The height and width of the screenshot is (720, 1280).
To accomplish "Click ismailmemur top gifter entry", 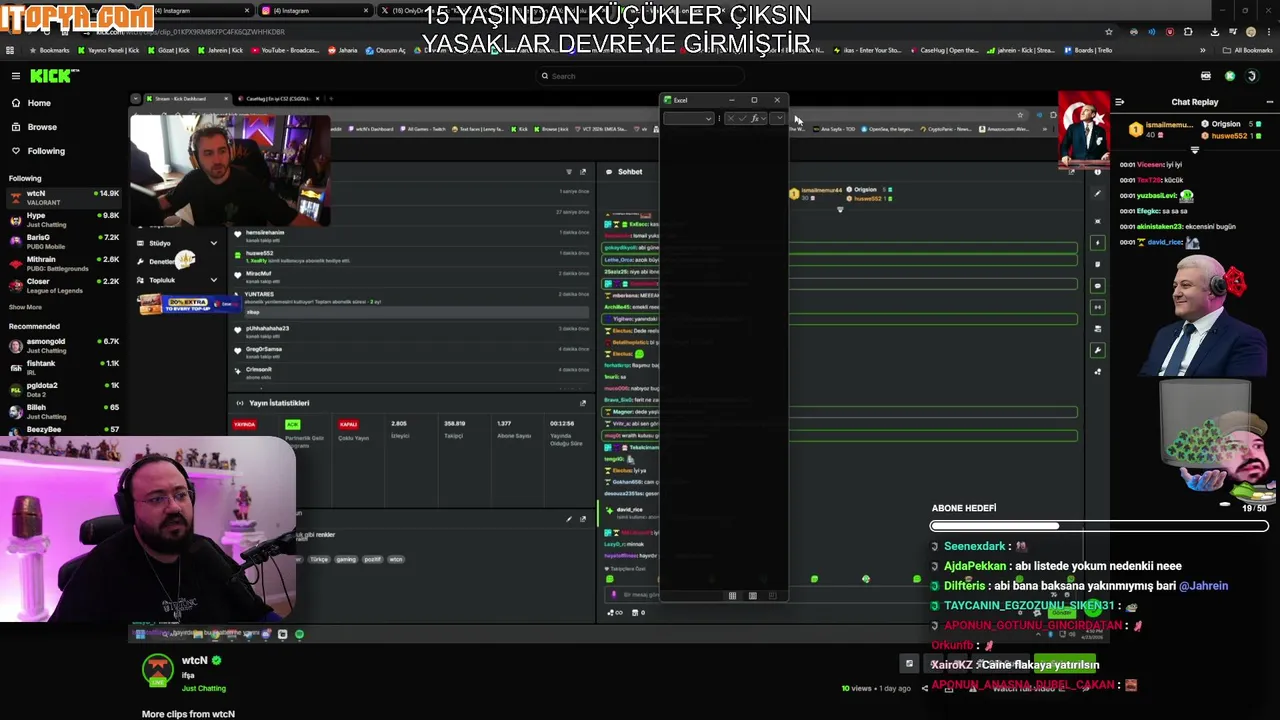I will pos(1160,129).
